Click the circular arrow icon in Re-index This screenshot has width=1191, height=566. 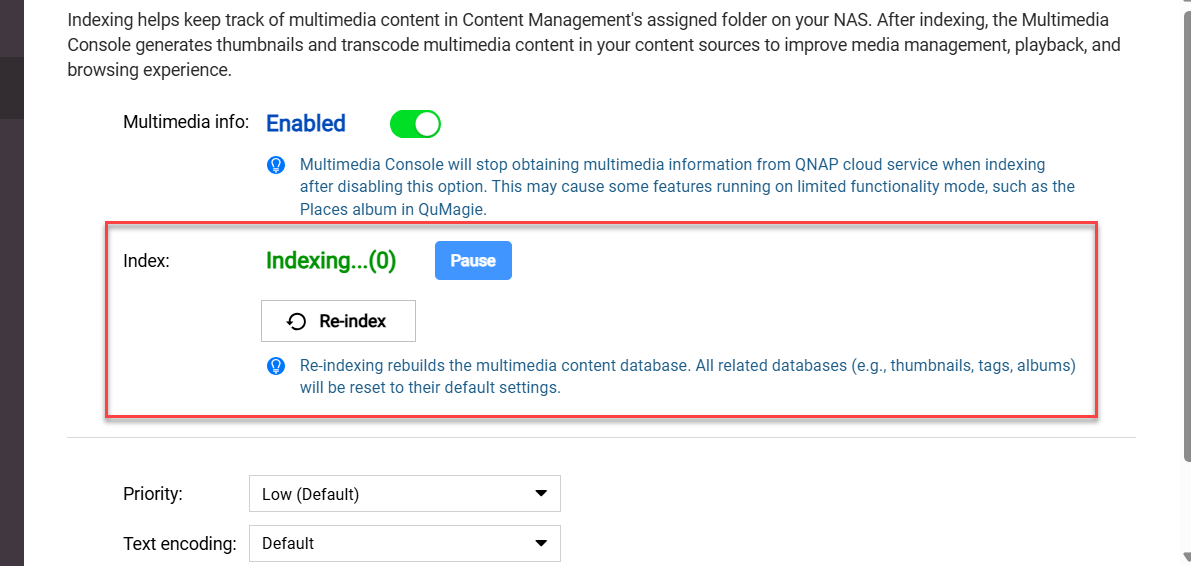297,322
